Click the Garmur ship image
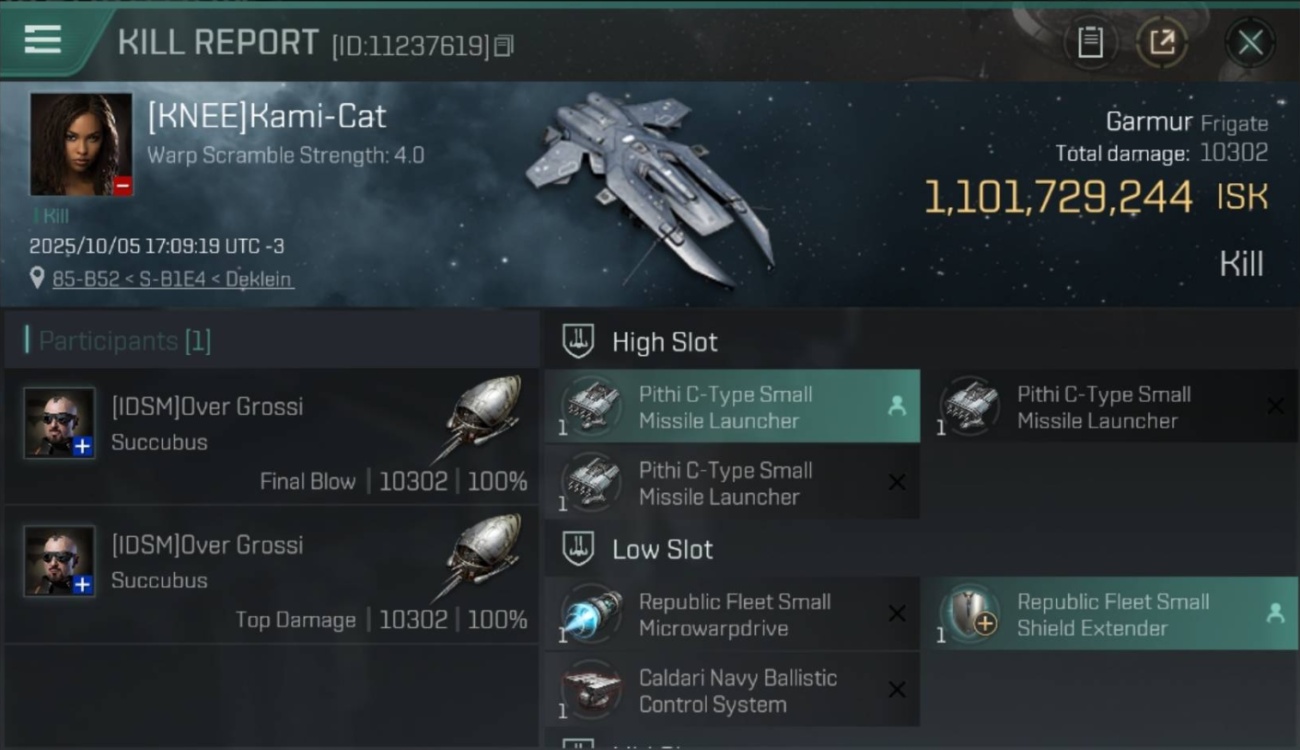Screen dimensions: 1300x750 [x=650, y=188]
